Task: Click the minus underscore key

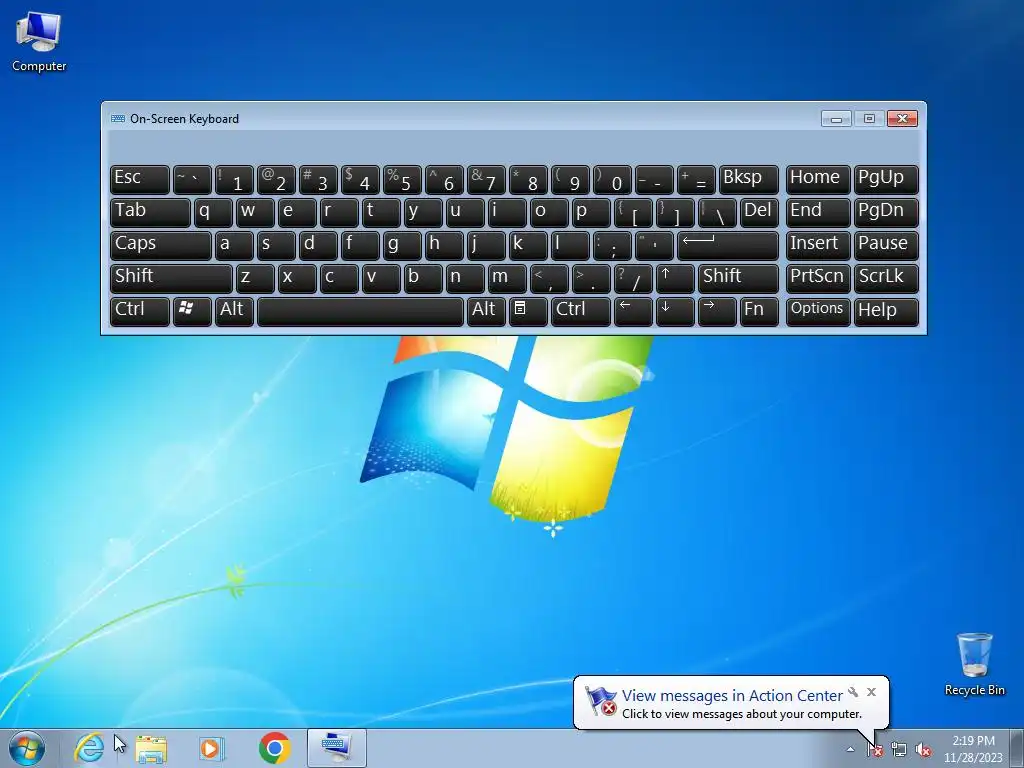Action: pyautogui.click(x=654, y=179)
